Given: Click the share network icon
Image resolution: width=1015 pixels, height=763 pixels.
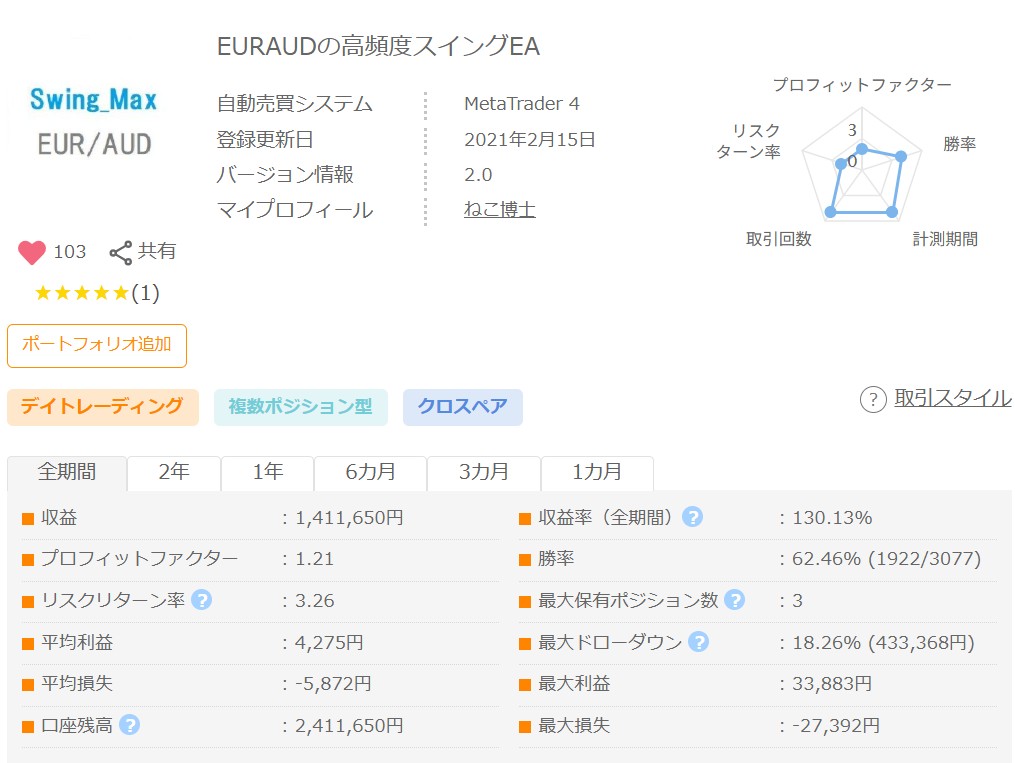Looking at the screenshot, I should point(121,252).
